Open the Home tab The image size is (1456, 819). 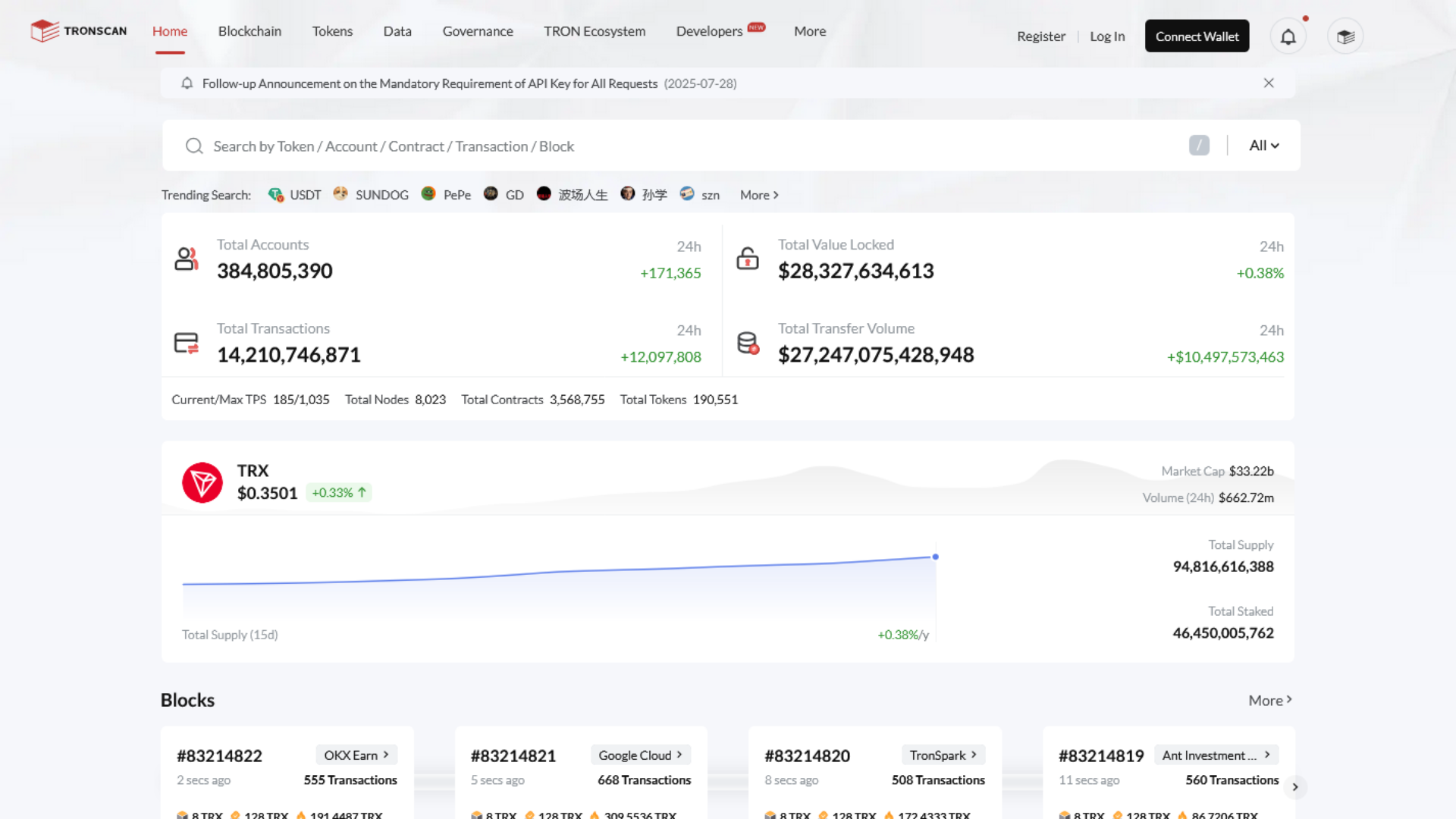[x=170, y=31]
